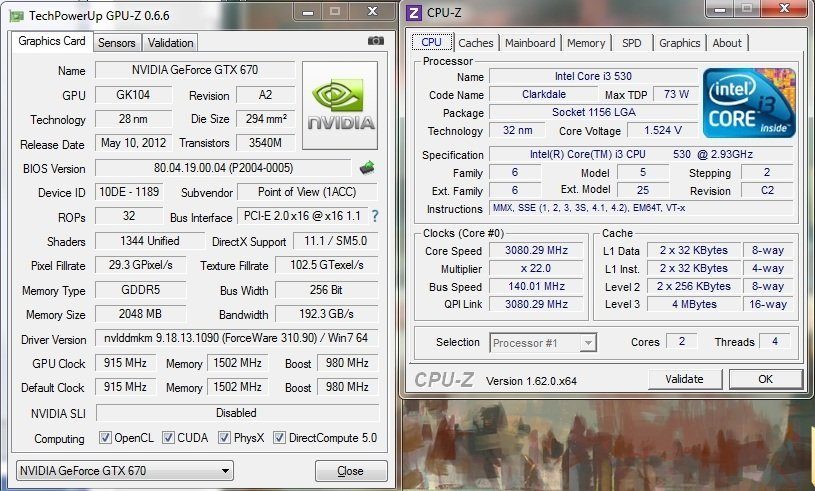Close the GPU-Z window with X
The image size is (815, 491).
(x=372, y=11)
